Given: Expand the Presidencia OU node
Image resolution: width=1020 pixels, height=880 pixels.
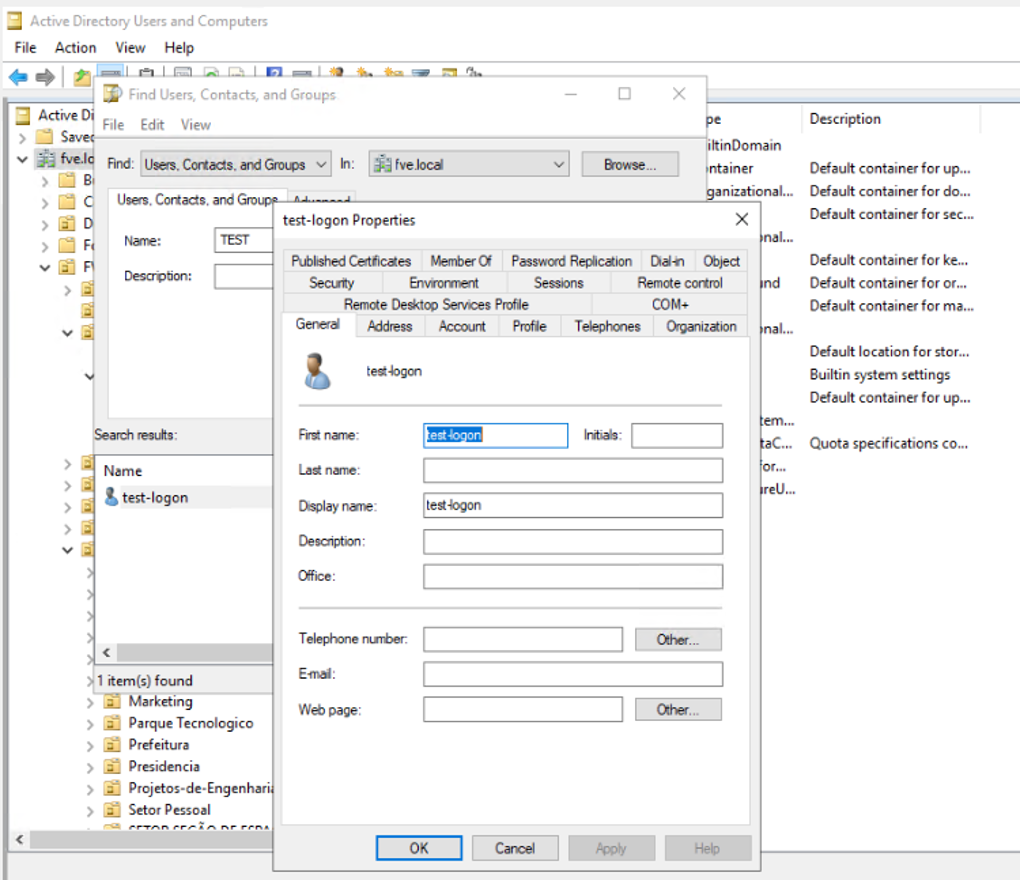Looking at the screenshot, I should click(90, 767).
